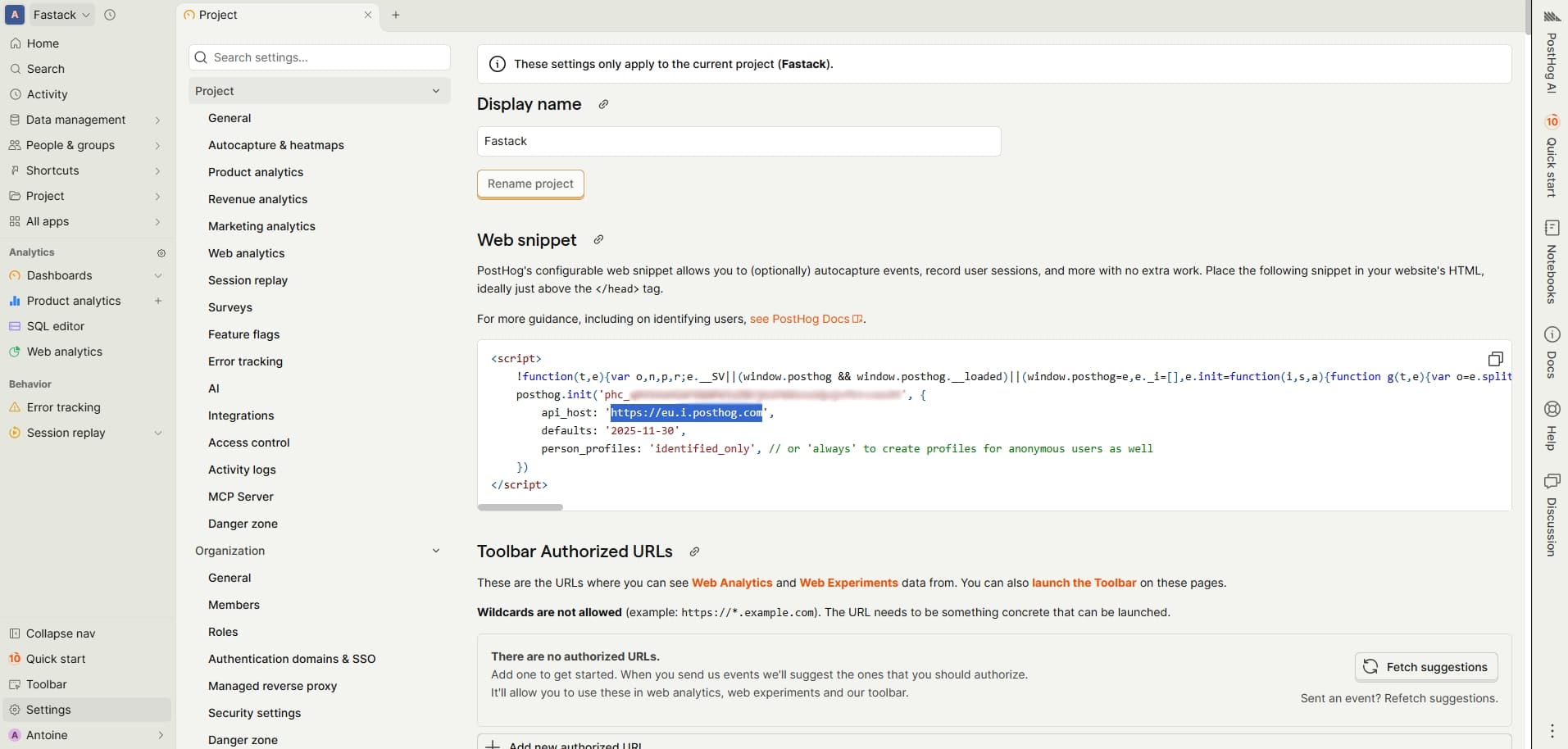1568x749 pixels.
Task: Expand the Data management submenu
Action: (x=157, y=120)
